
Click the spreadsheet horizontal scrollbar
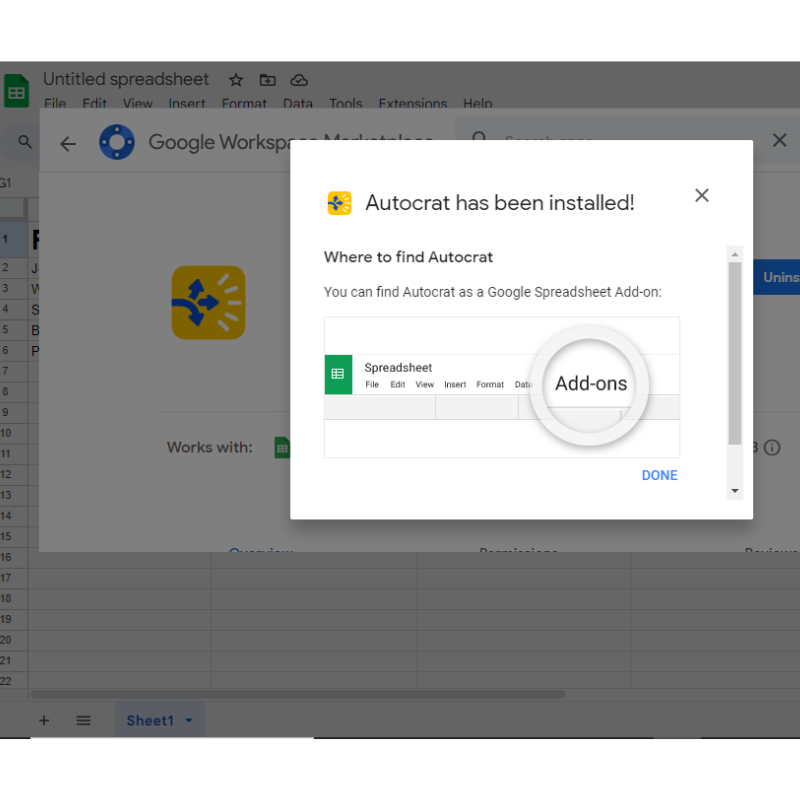[298, 694]
